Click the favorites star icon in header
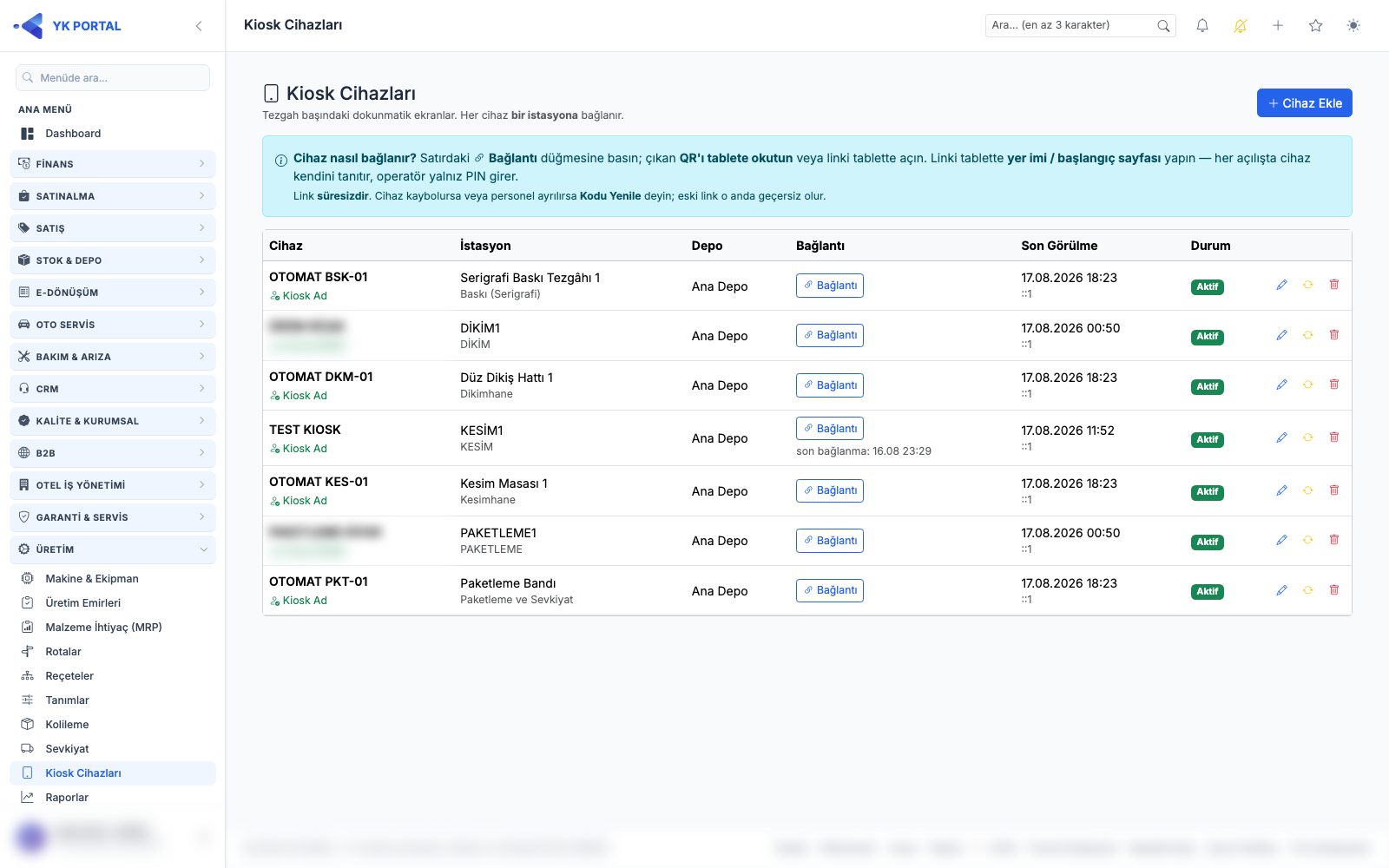Viewport: 1389px width, 868px height. pos(1315,26)
